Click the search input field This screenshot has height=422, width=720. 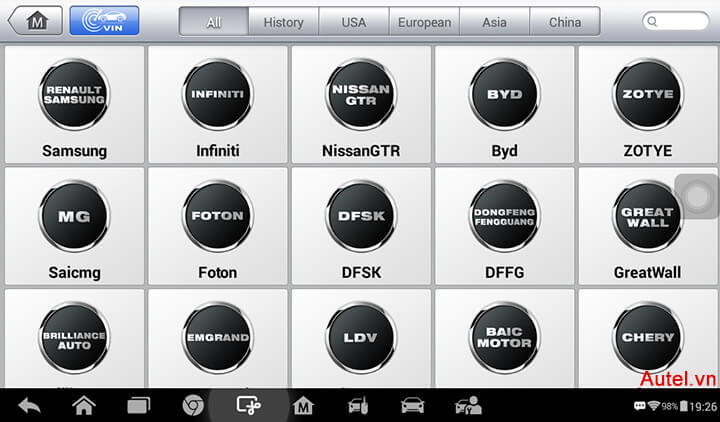[x=675, y=22]
